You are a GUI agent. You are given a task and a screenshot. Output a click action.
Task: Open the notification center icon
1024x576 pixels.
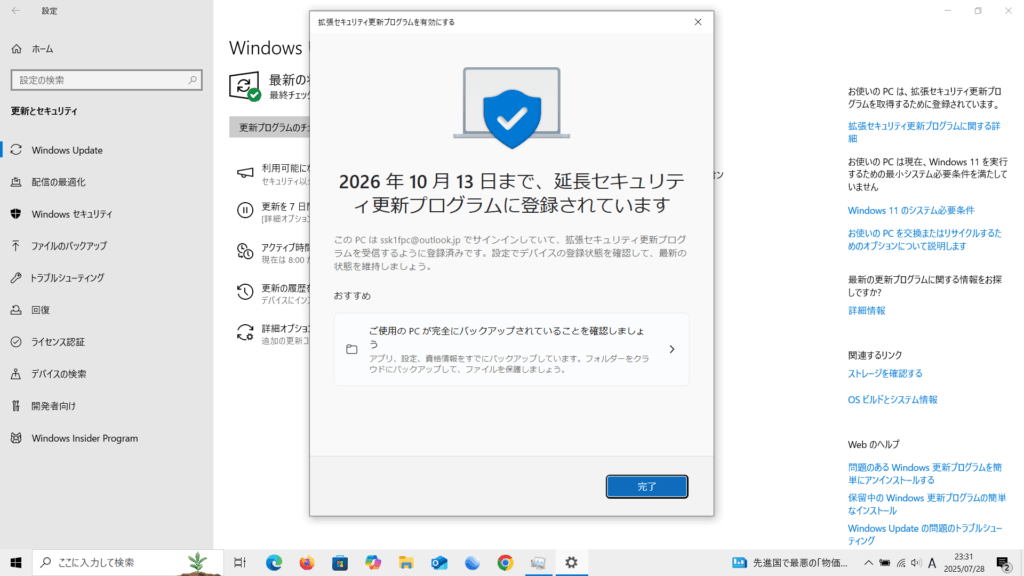point(1004,563)
